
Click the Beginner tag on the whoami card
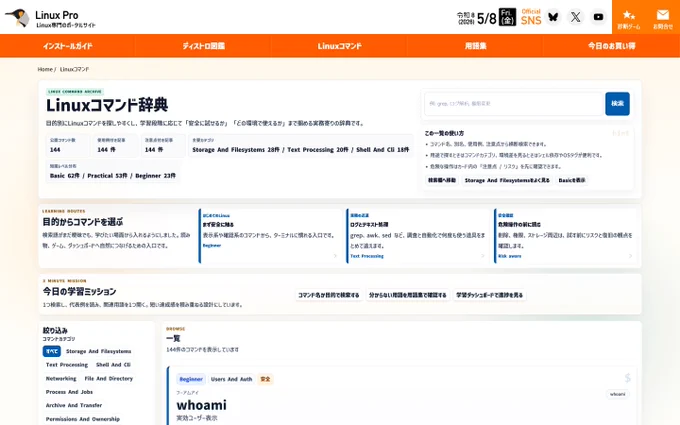pos(191,379)
